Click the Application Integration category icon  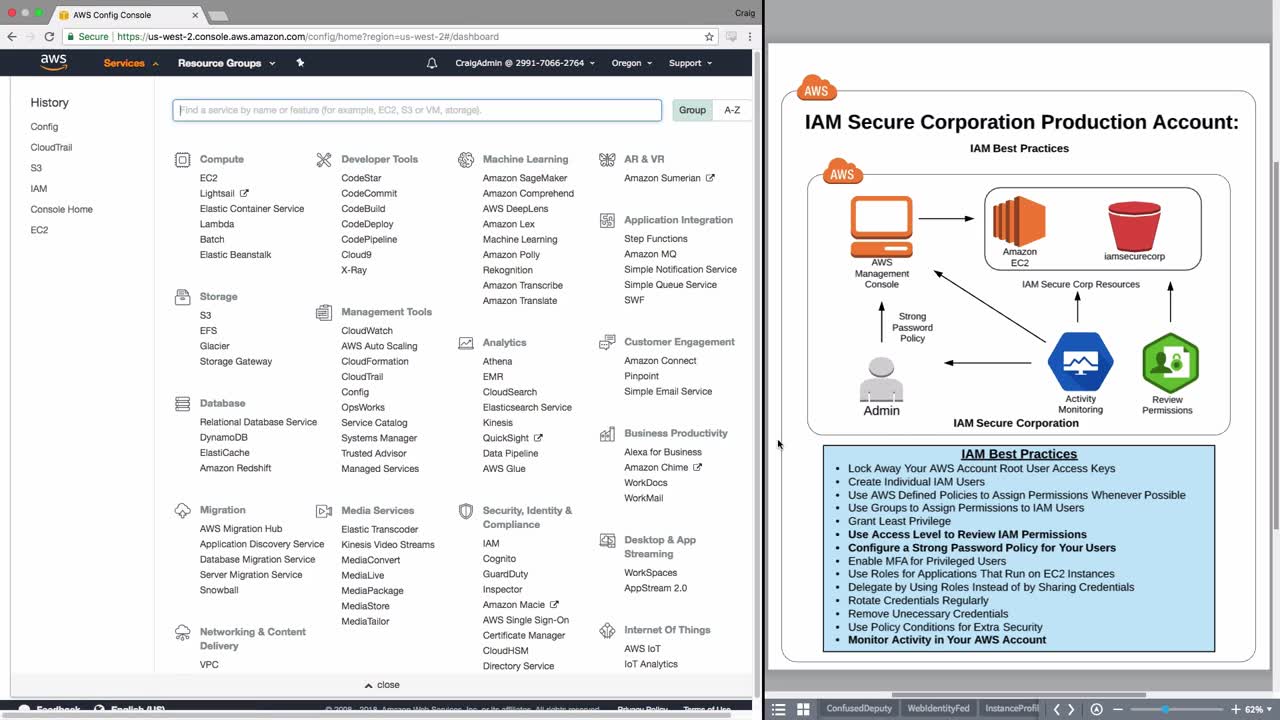click(x=606, y=220)
